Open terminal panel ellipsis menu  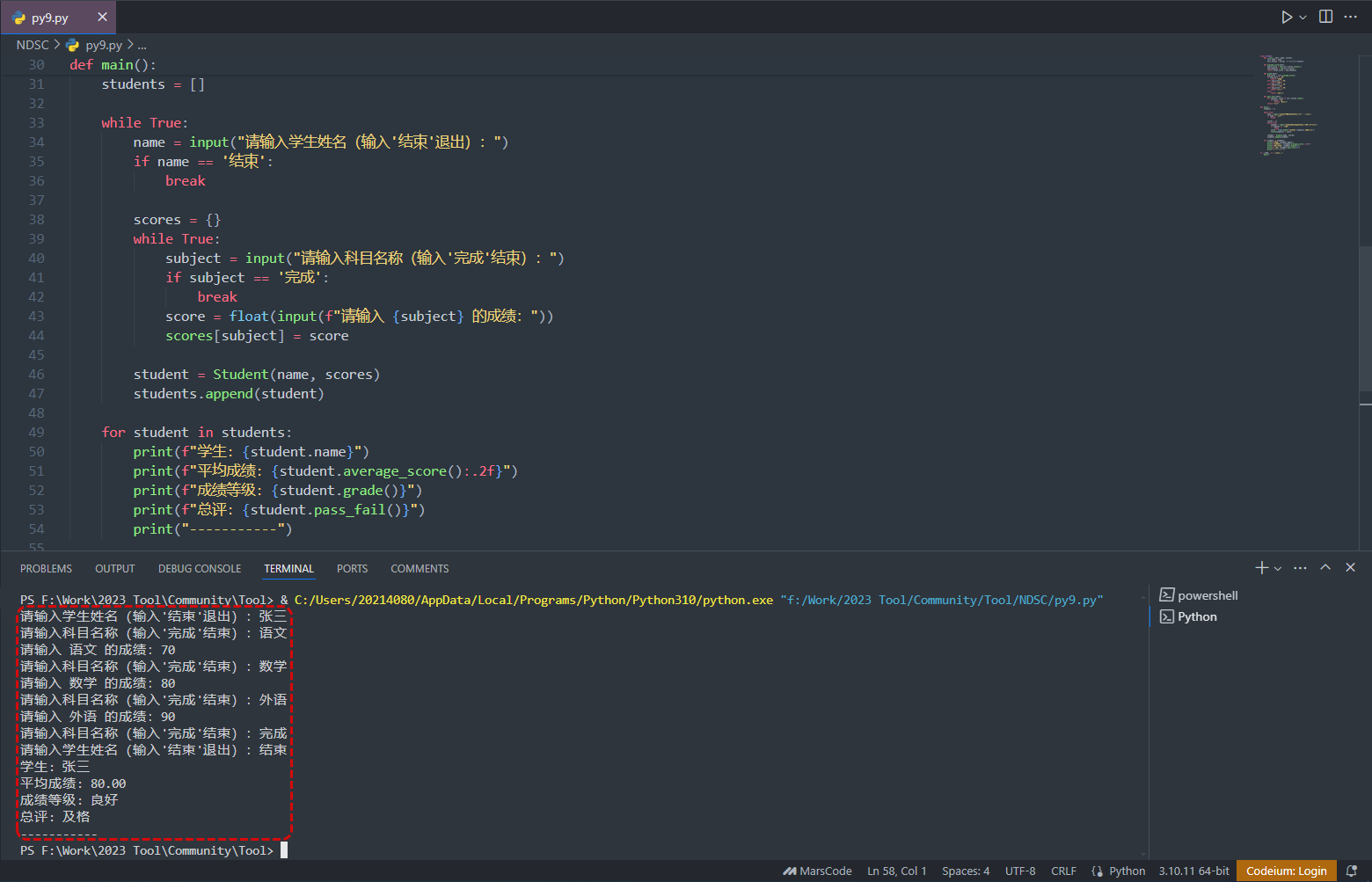click(1300, 568)
